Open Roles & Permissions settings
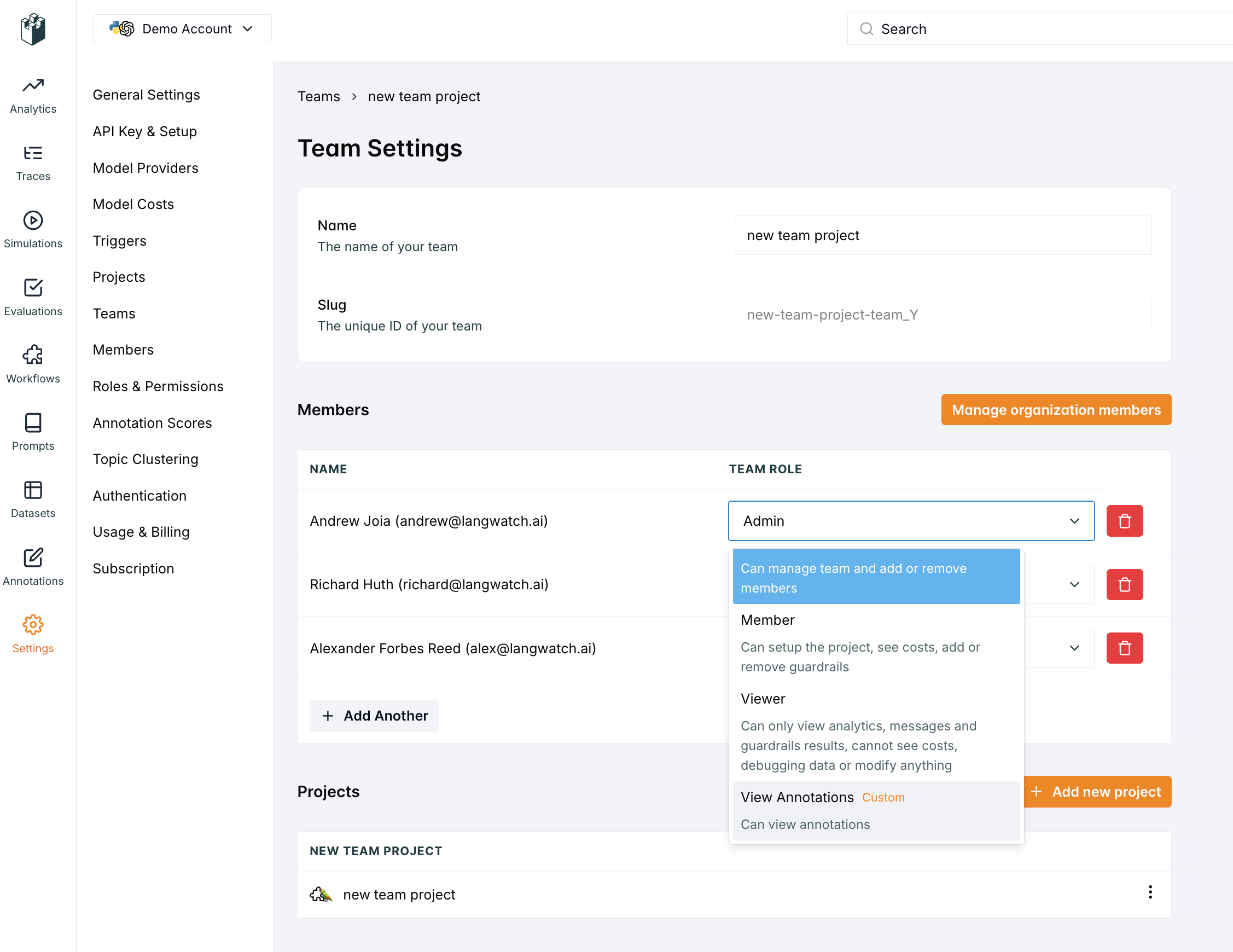This screenshot has width=1233, height=952. [158, 386]
